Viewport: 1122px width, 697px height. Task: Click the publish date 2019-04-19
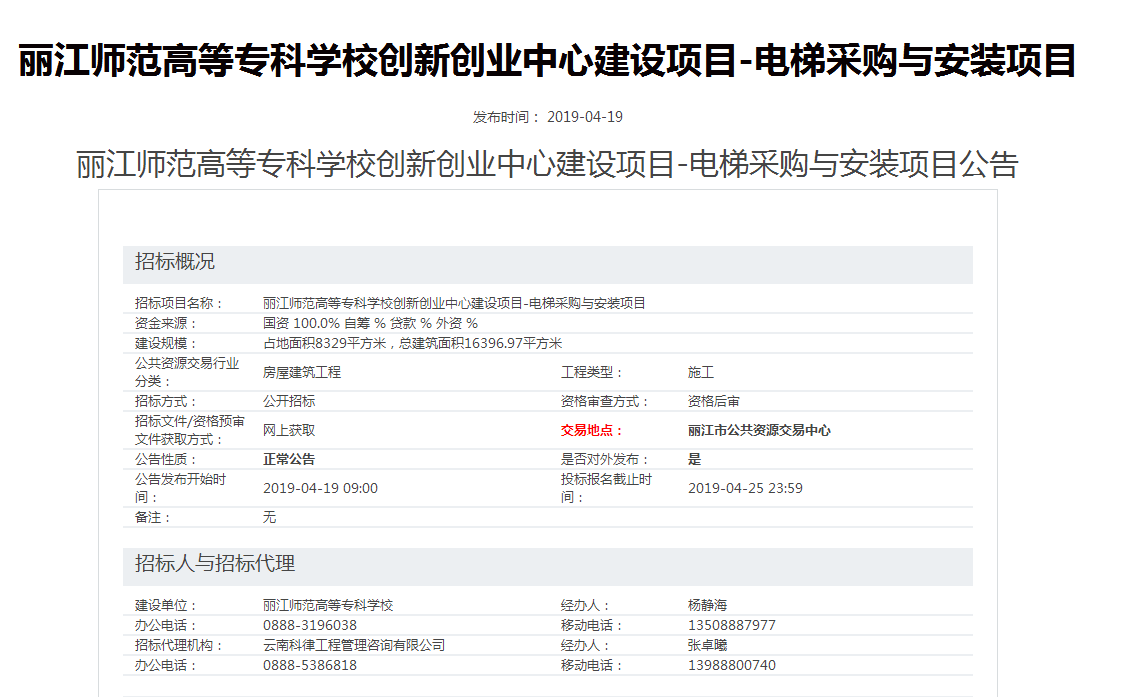[x=584, y=117]
